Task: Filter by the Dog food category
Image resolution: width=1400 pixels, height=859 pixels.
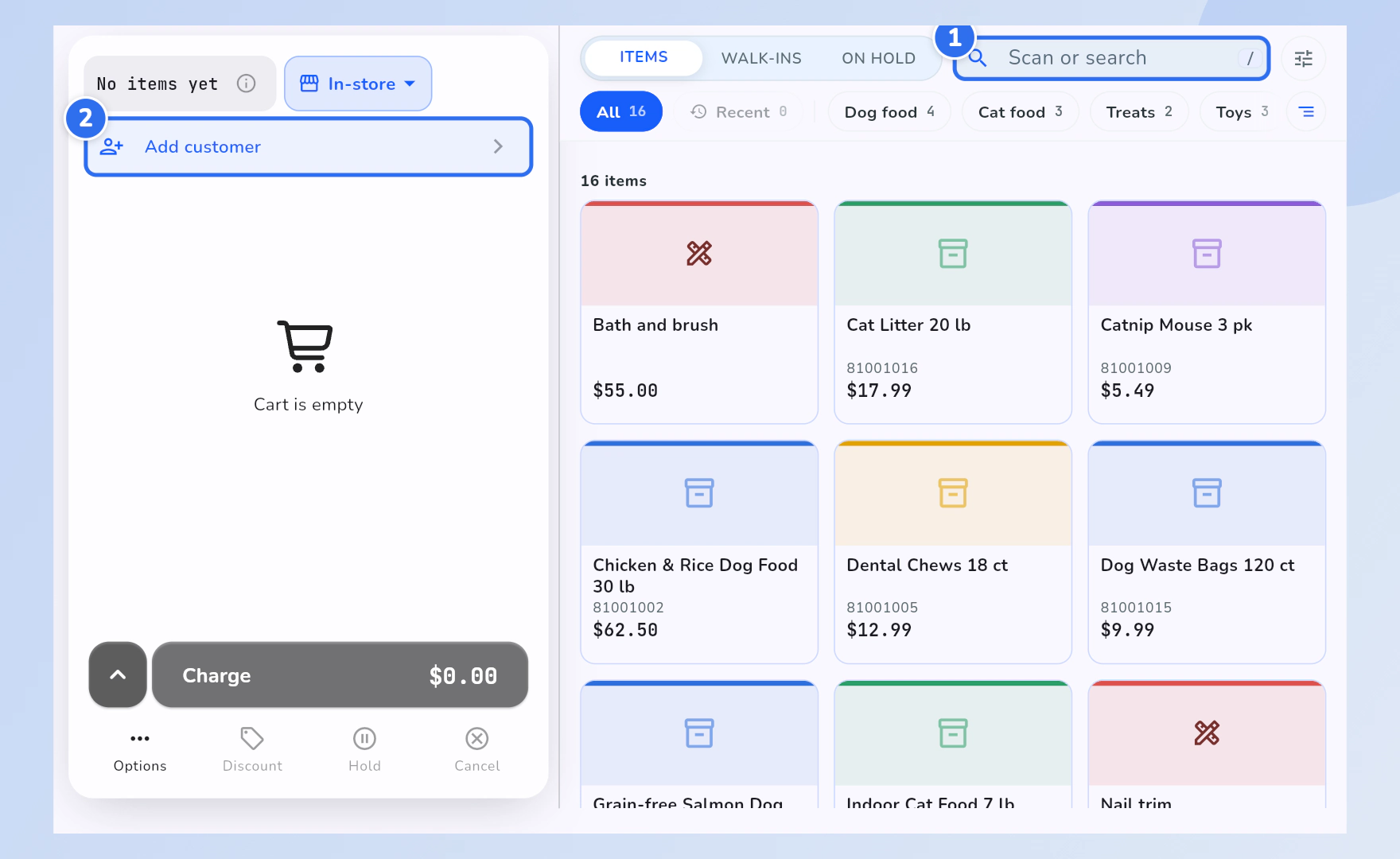Action: tap(889, 112)
